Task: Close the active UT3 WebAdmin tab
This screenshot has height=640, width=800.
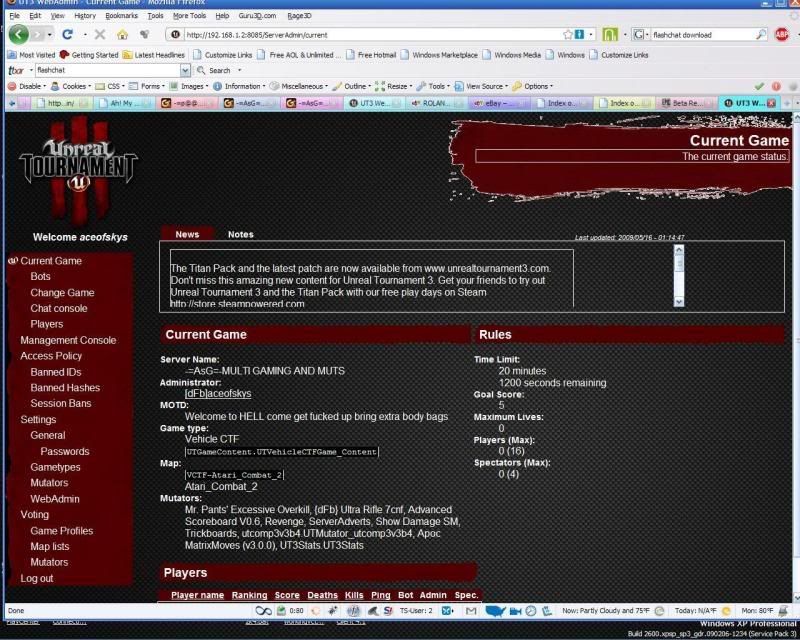Action: [771, 103]
